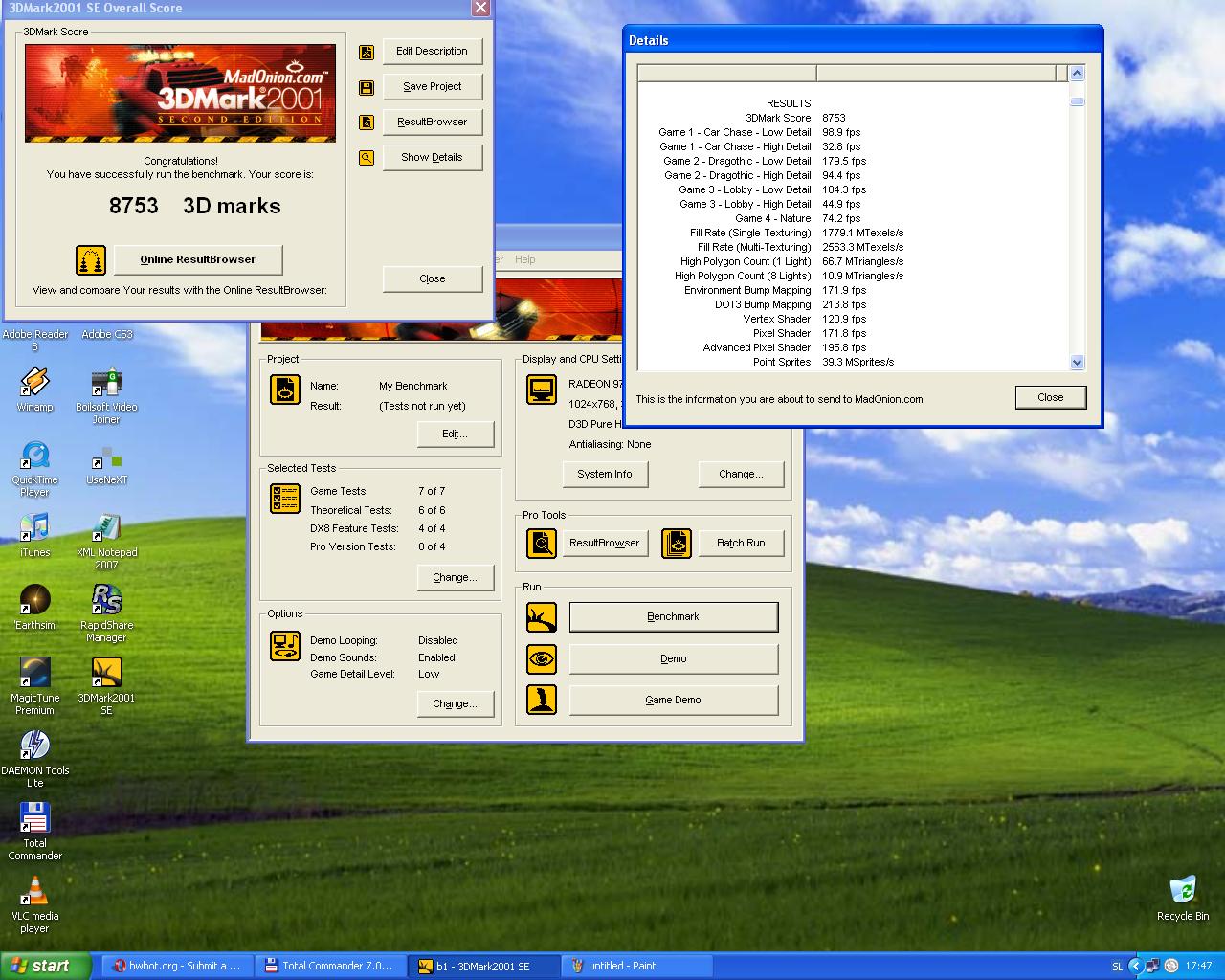The width and height of the screenshot is (1225, 980).
Task: Select the RapidShare Manager desktop icon
Action: click(x=106, y=613)
